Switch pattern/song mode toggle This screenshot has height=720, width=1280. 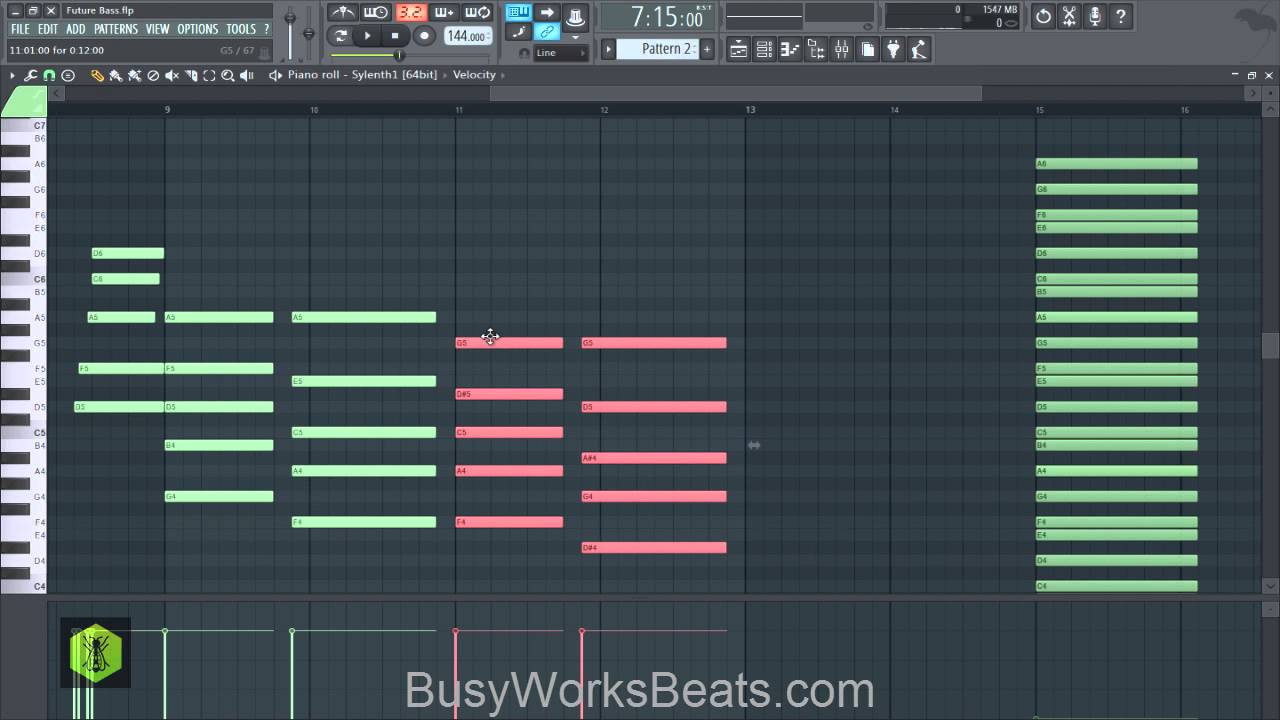(341, 36)
